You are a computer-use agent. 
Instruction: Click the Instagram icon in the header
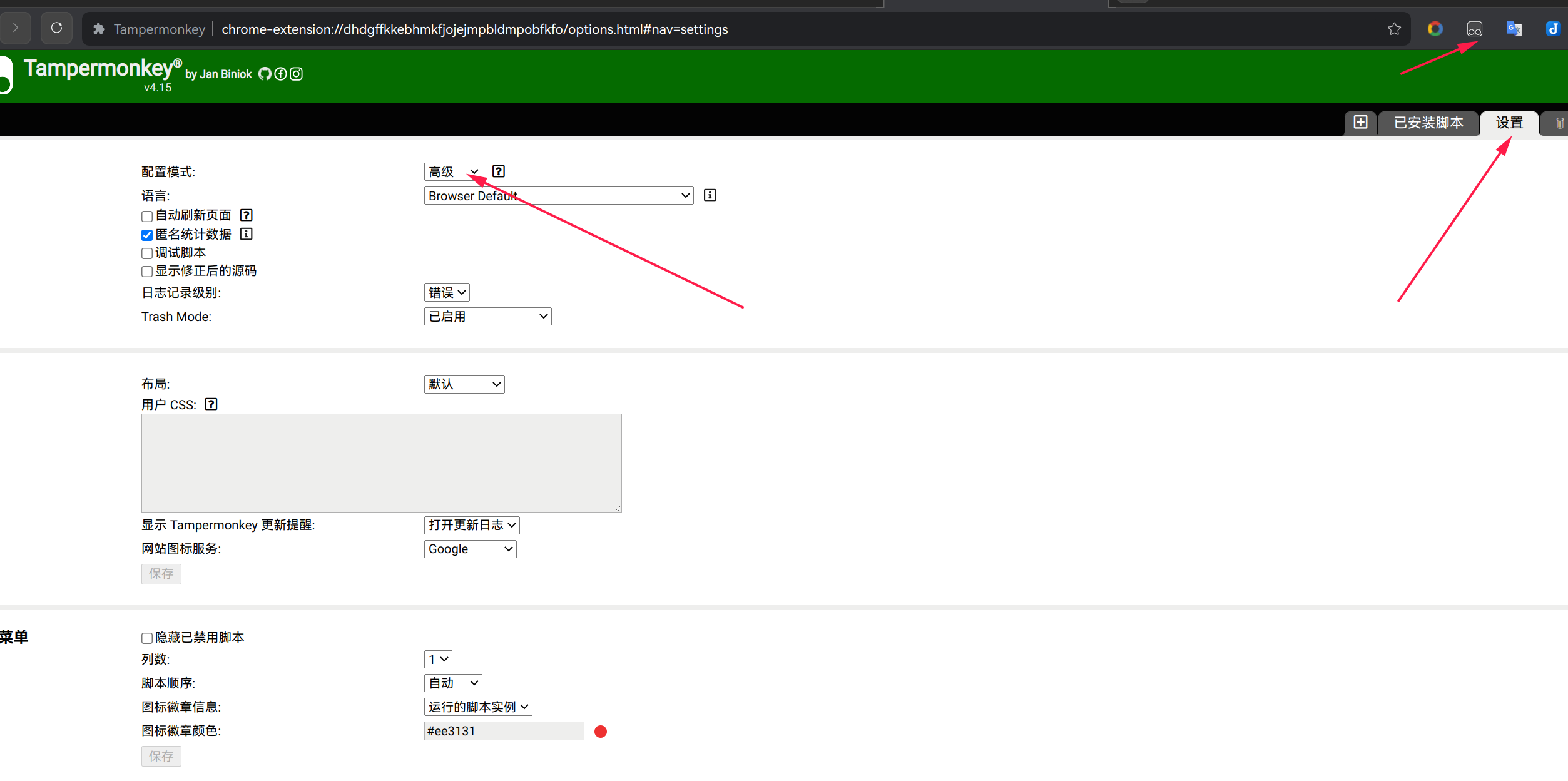[x=296, y=74]
